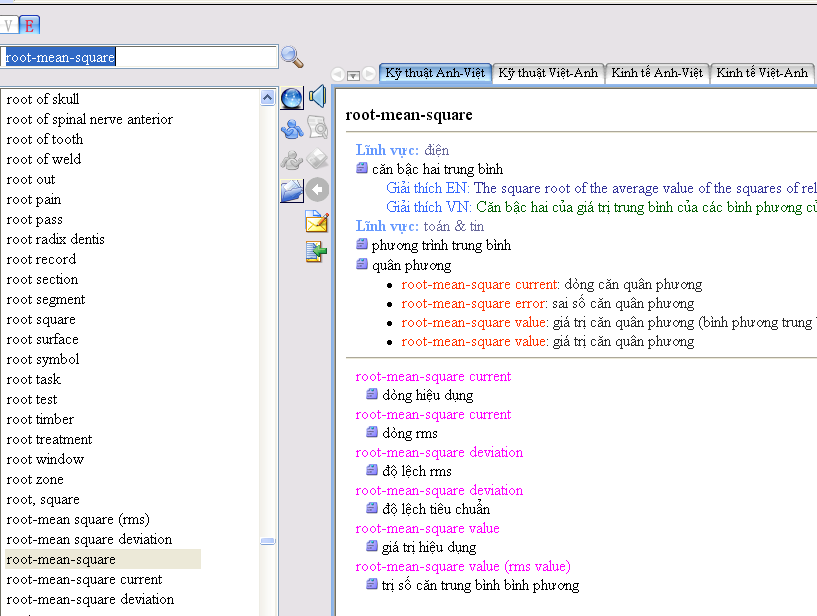Screen dimensions: 817x616
Task: Click magenta root-mean-square deviation above độ lệch rms
Action: pyautogui.click(x=439, y=453)
